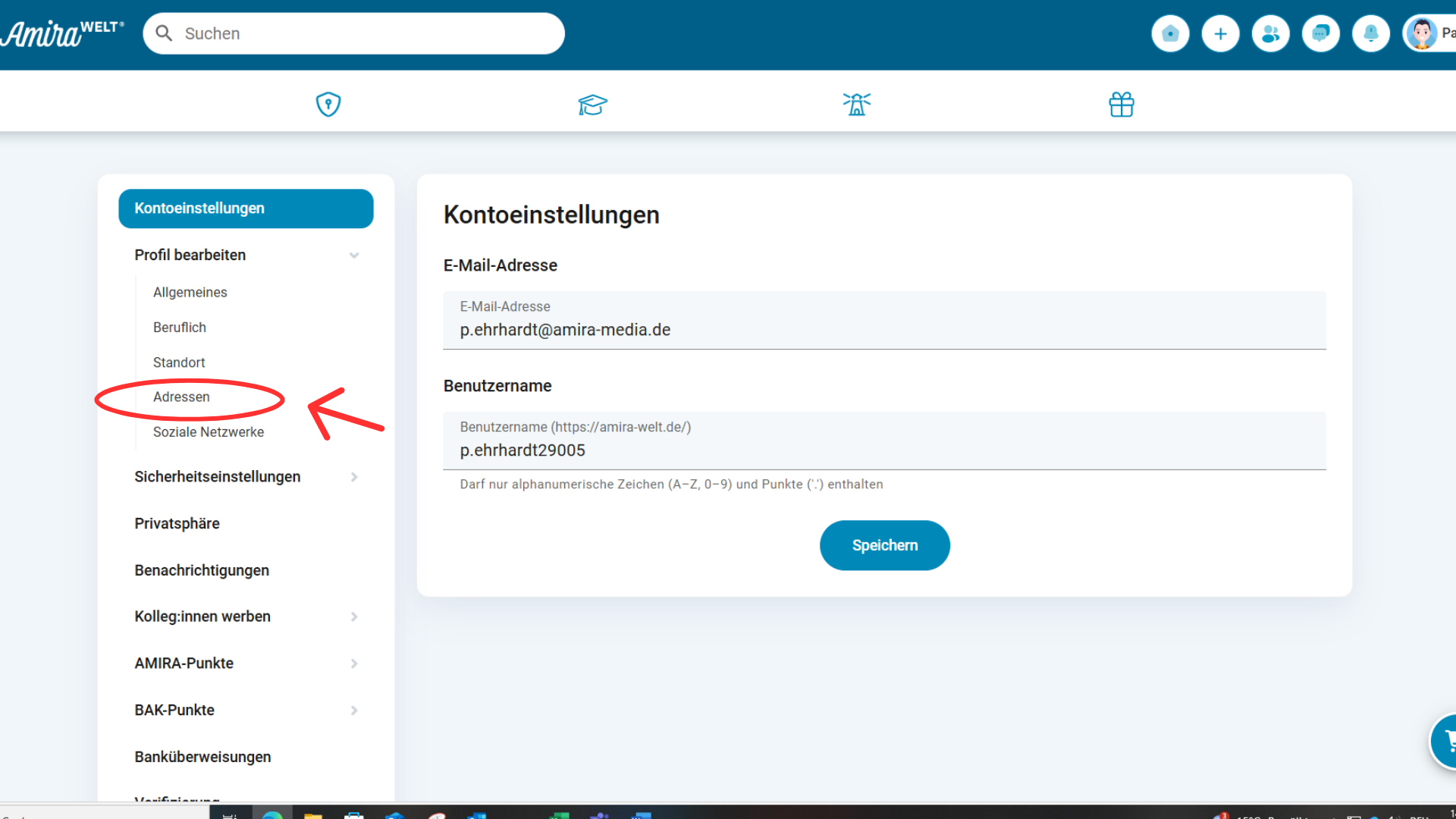Select Adressen in the profile submenu
Screen dimensions: 1456x819
coord(181,397)
